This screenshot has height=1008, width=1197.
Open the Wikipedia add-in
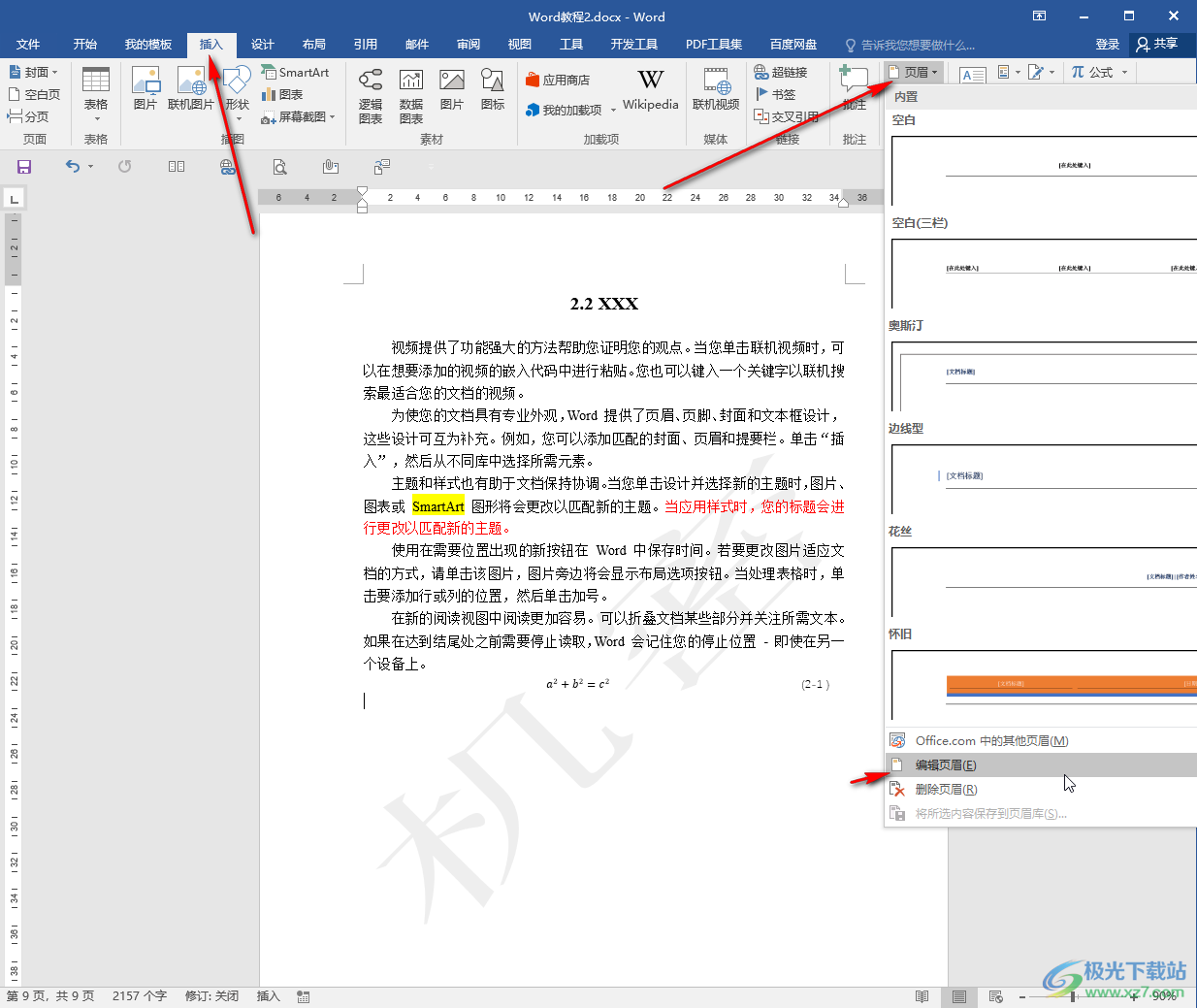click(x=651, y=90)
